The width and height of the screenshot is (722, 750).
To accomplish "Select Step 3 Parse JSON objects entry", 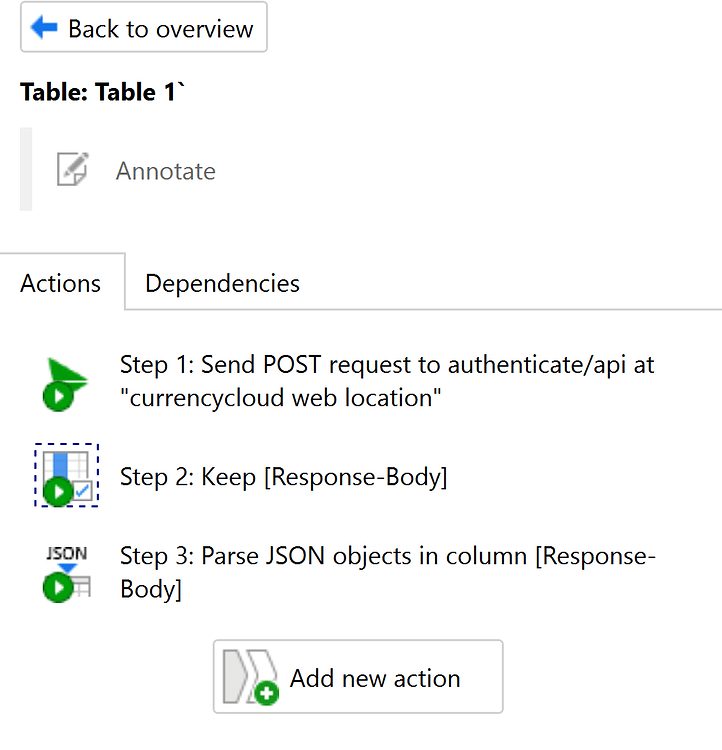I will [388, 572].
